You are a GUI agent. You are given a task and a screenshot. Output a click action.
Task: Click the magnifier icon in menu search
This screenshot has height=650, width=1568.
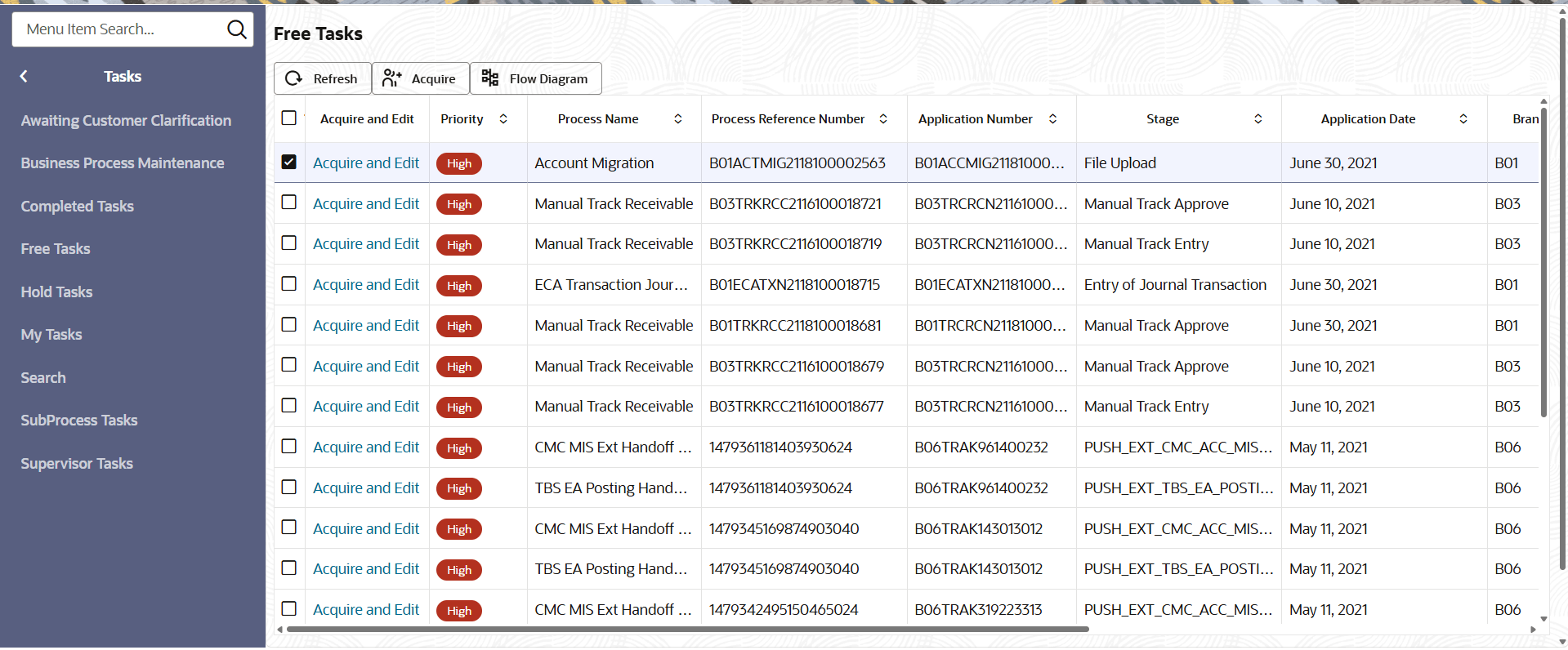237,29
